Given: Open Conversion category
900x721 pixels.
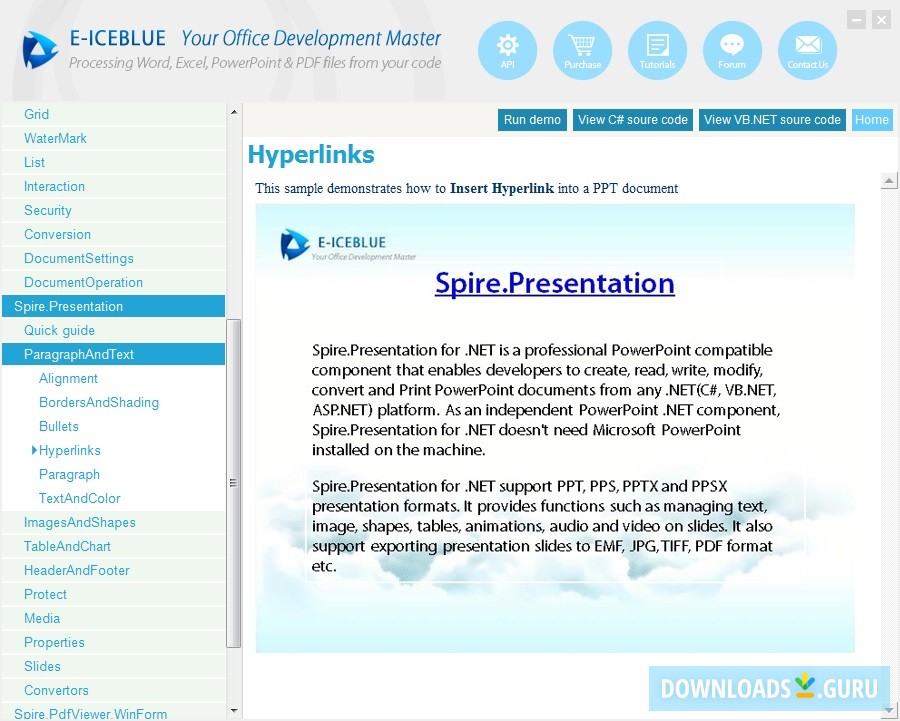Looking at the screenshot, I should click(114, 235).
